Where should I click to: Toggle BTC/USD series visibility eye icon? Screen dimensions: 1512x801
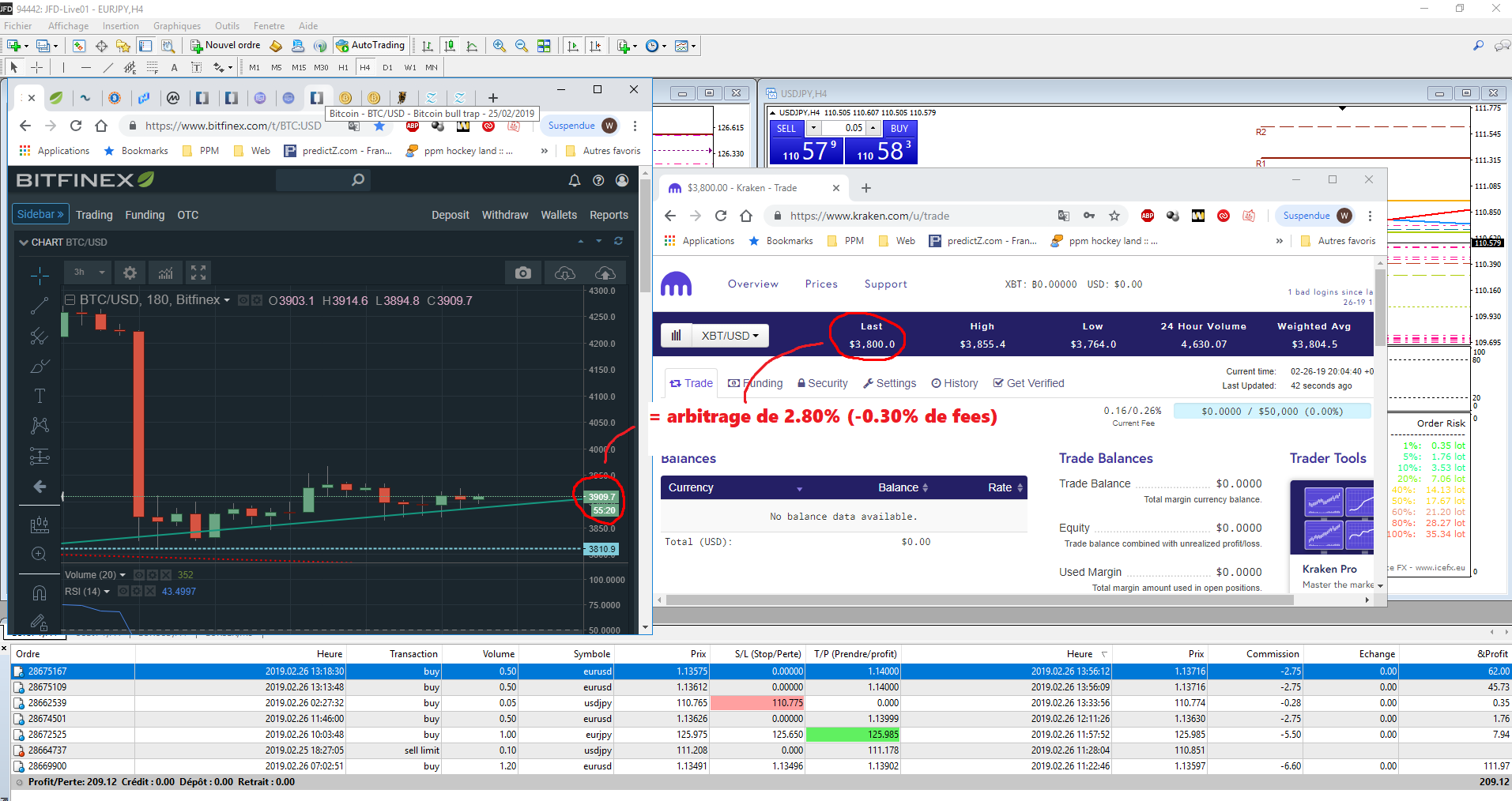[243, 300]
